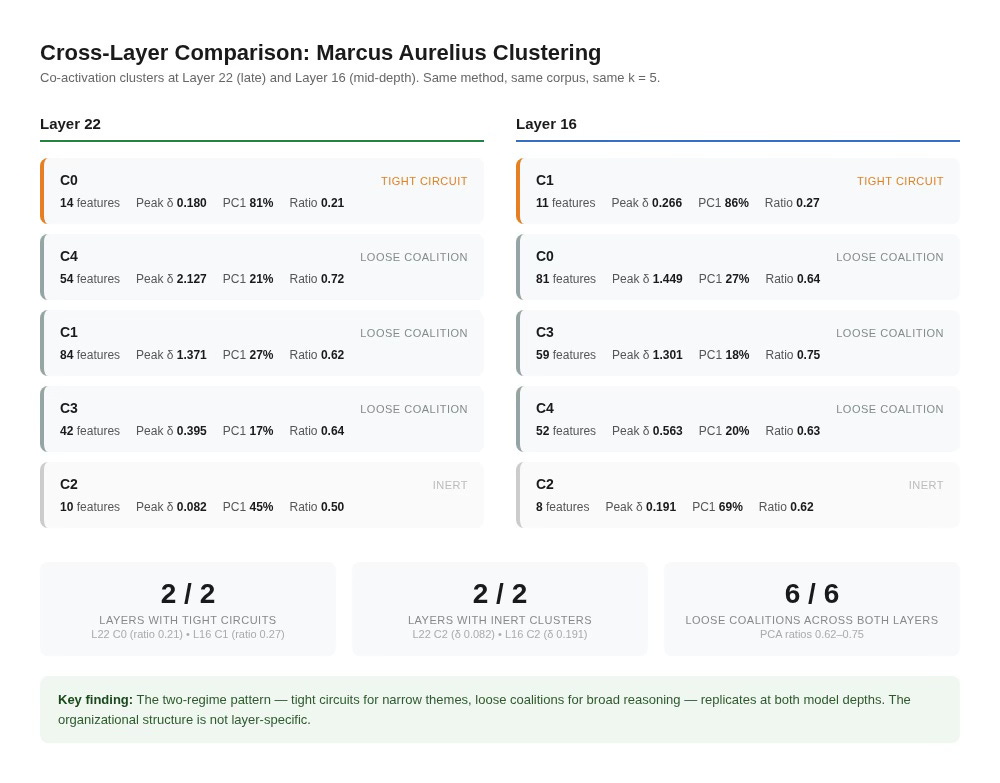Select '52 features' in Layer 16 C4
1000x783 pixels.
click(566, 430)
